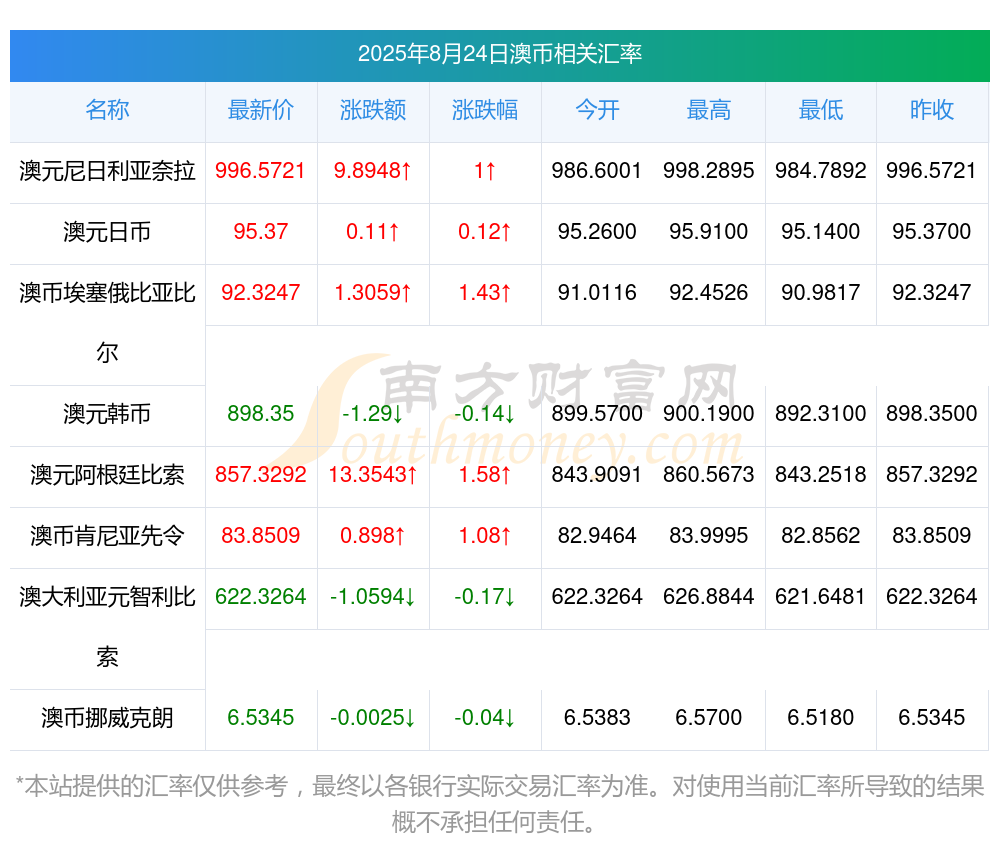This screenshot has height=853, width=1000.
Task: Click change percent 0.12↑
Action: pos(485,231)
